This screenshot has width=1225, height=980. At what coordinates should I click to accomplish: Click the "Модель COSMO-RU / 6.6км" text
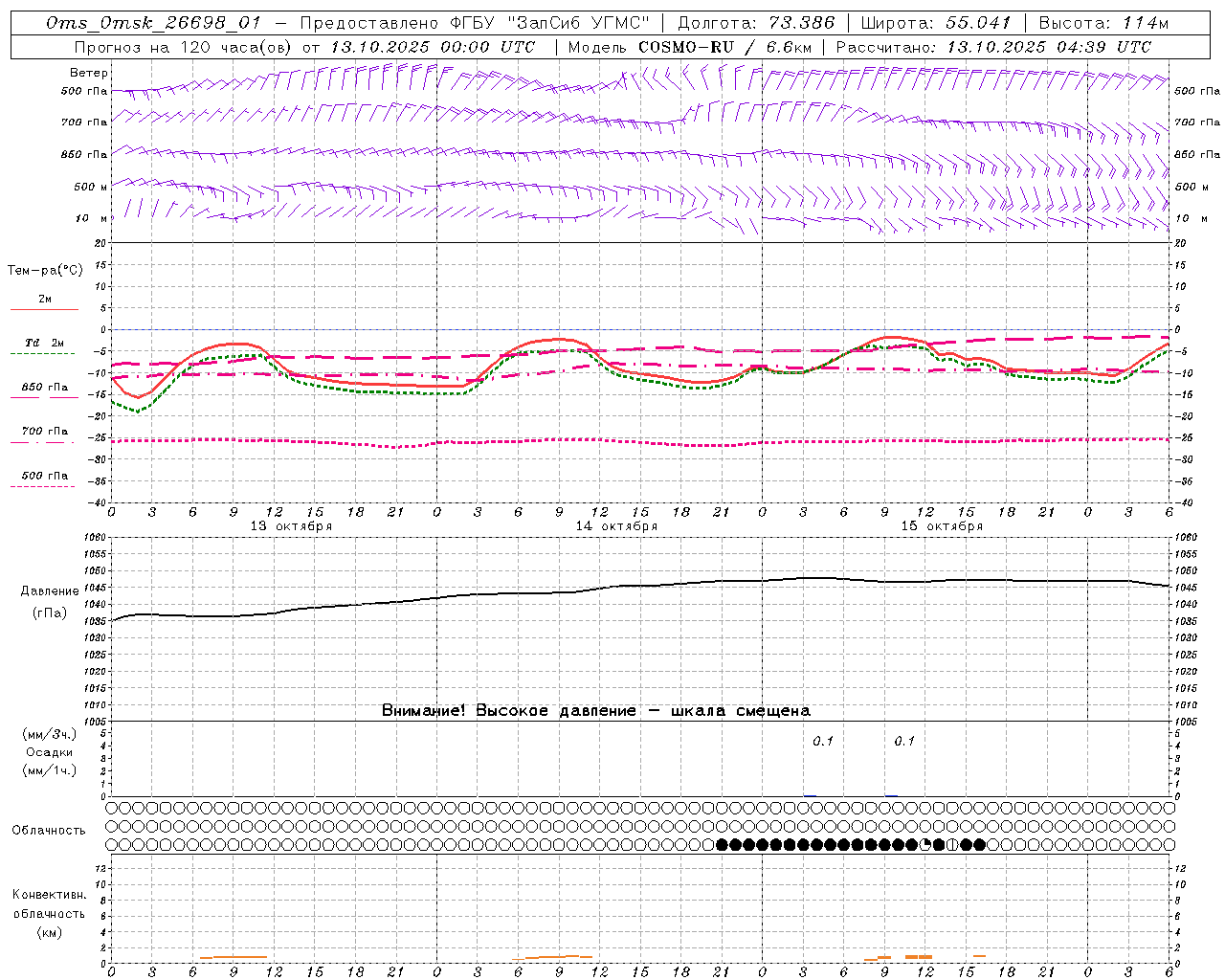(690, 47)
